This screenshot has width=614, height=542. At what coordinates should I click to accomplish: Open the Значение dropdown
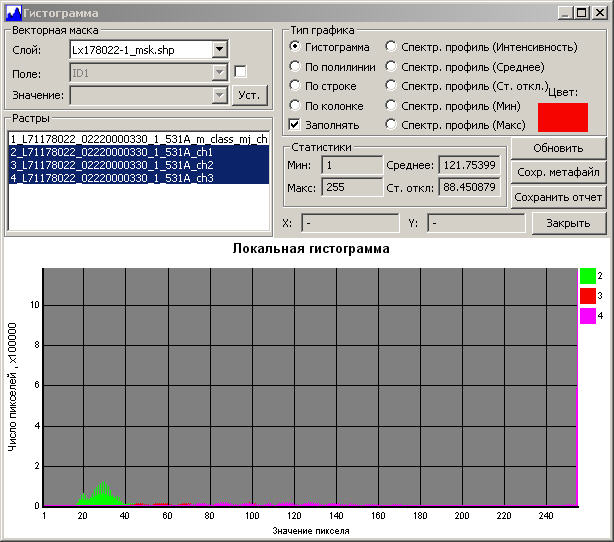[x=219, y=95]
